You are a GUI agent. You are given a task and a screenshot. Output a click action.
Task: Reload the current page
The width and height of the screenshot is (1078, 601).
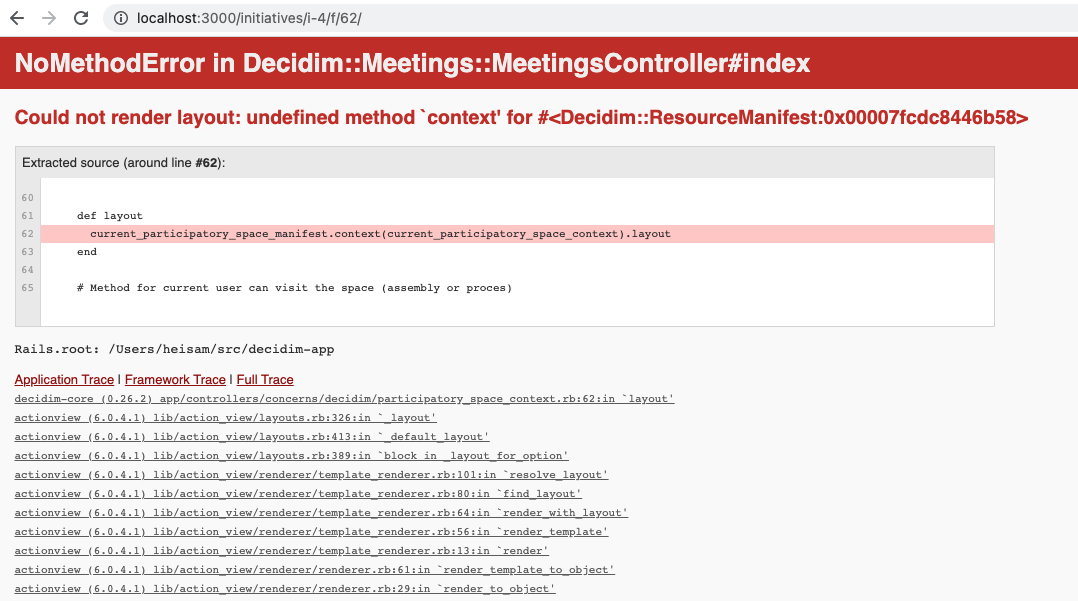tap(79, 17)
